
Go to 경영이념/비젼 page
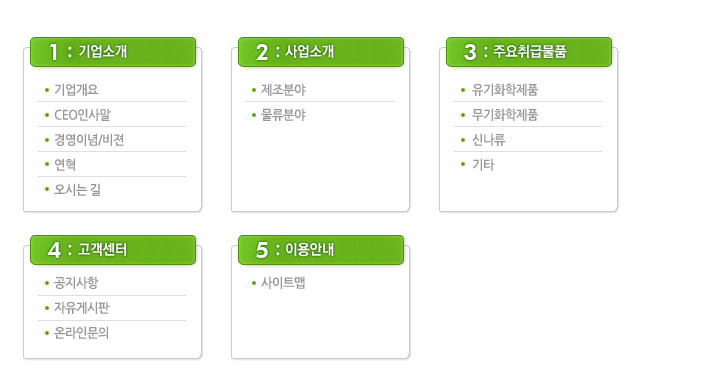click(89, 140)
